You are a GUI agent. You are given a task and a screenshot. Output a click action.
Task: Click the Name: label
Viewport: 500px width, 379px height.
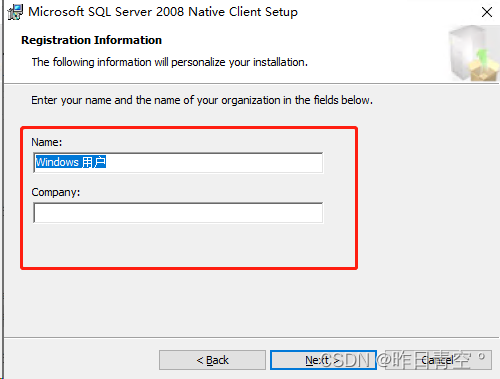tap(47, 142)
